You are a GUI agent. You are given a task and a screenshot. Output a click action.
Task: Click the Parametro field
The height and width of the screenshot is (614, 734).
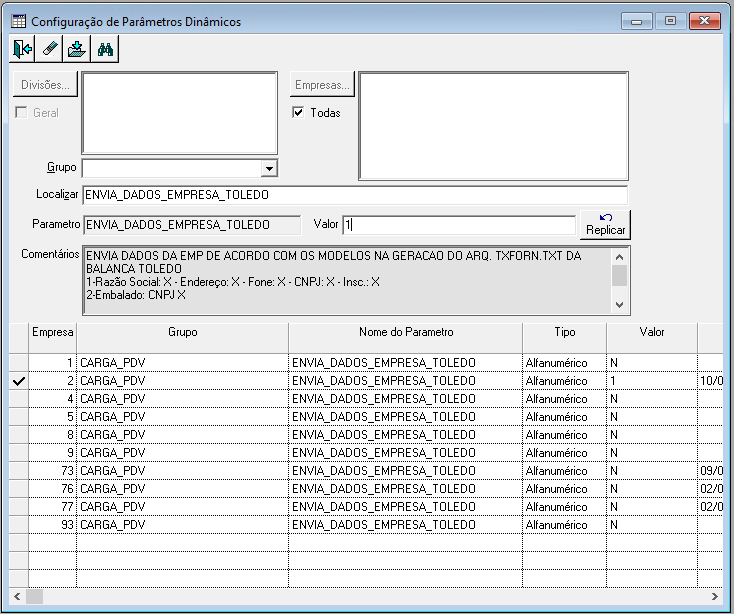pos(192,225)
